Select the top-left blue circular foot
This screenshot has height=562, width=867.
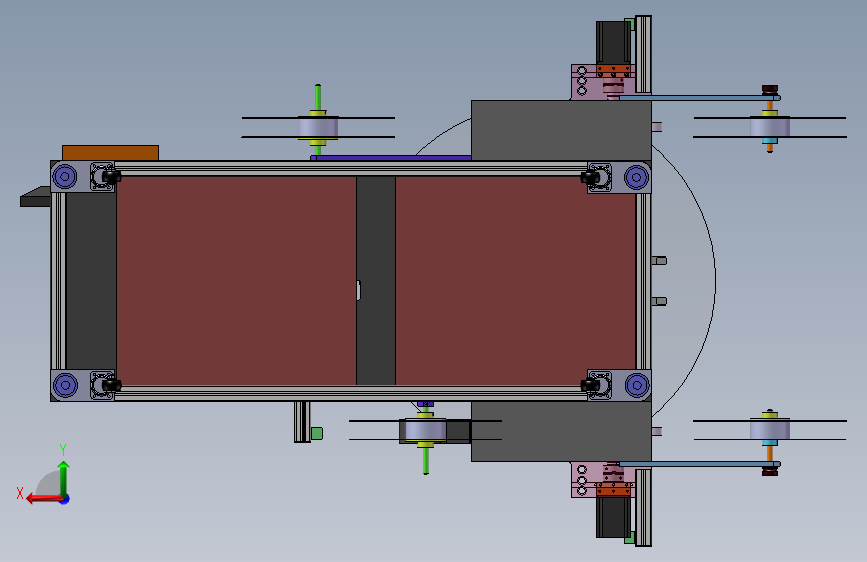[x=65, y=177]
